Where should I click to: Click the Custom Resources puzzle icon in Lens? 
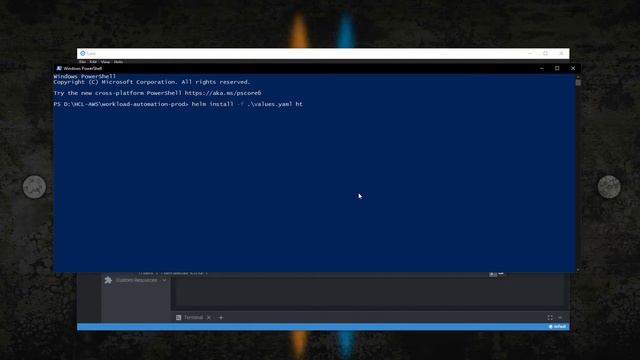tap(108, 280)
